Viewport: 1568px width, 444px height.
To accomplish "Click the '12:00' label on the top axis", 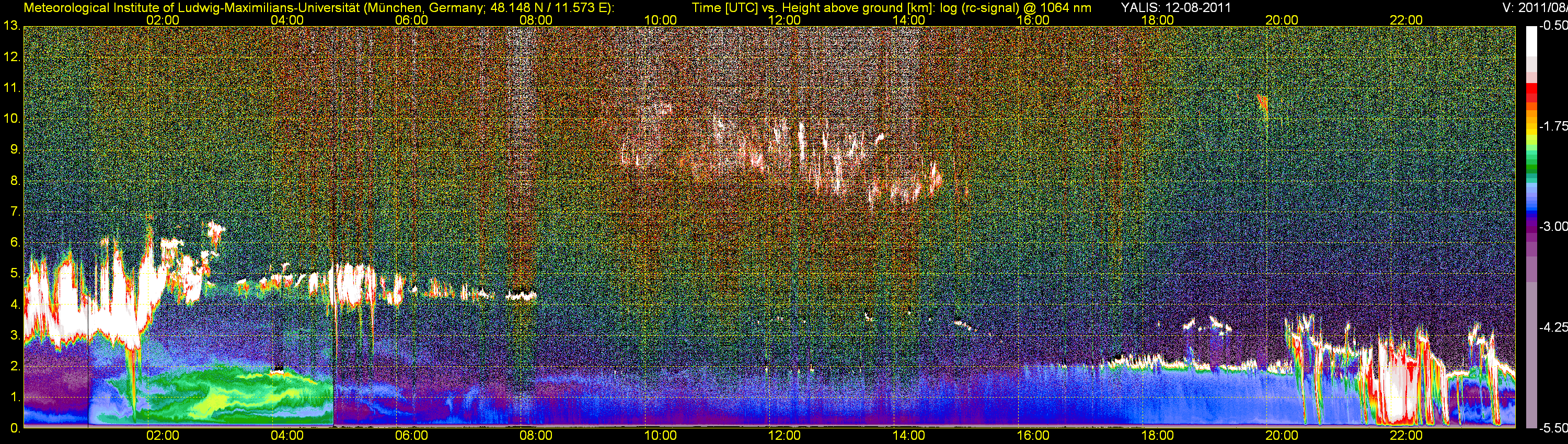I will pyautogui.click(x=785, y=20).
